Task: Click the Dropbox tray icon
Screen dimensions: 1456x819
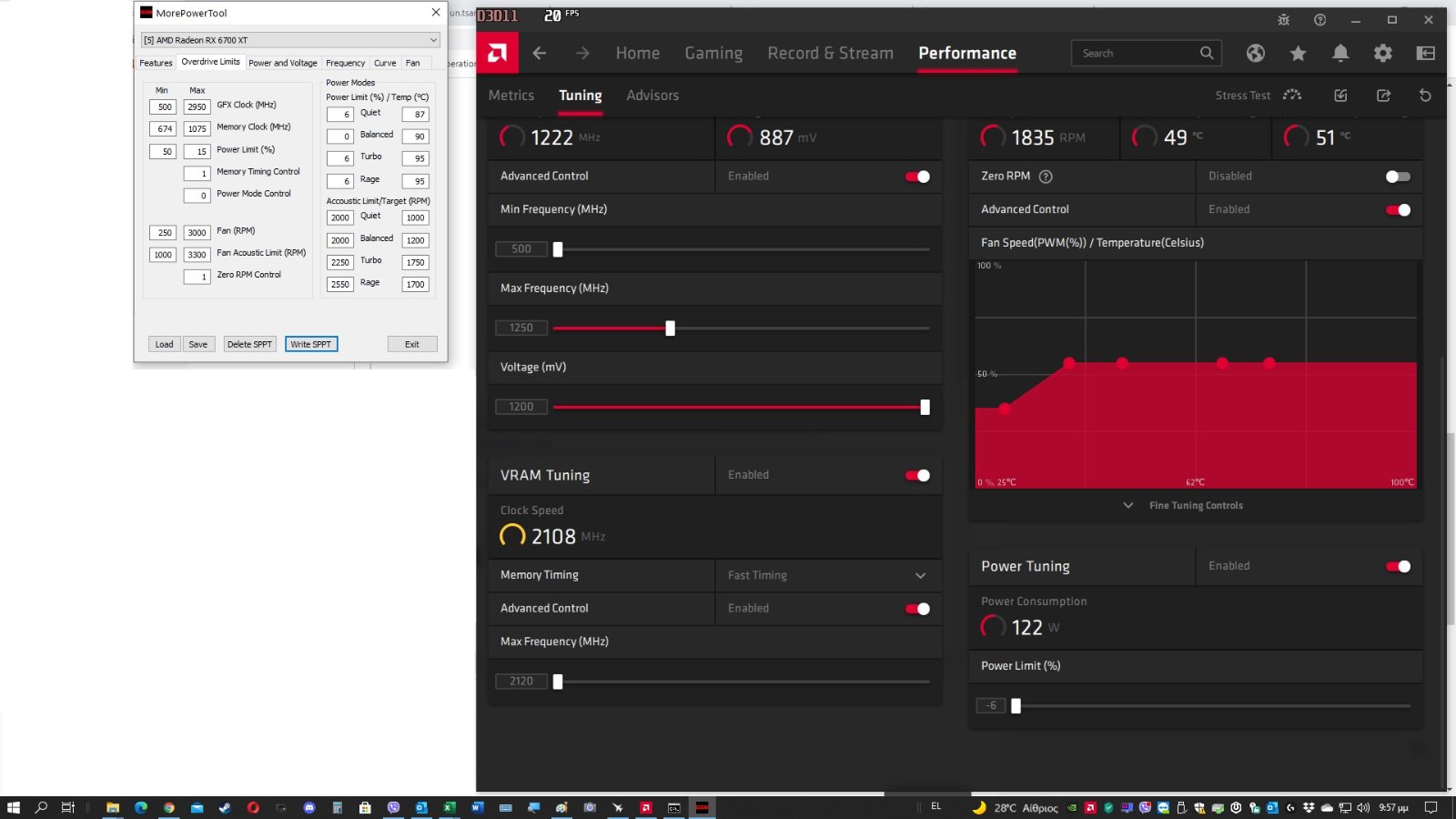Action: click(1309, 807)
